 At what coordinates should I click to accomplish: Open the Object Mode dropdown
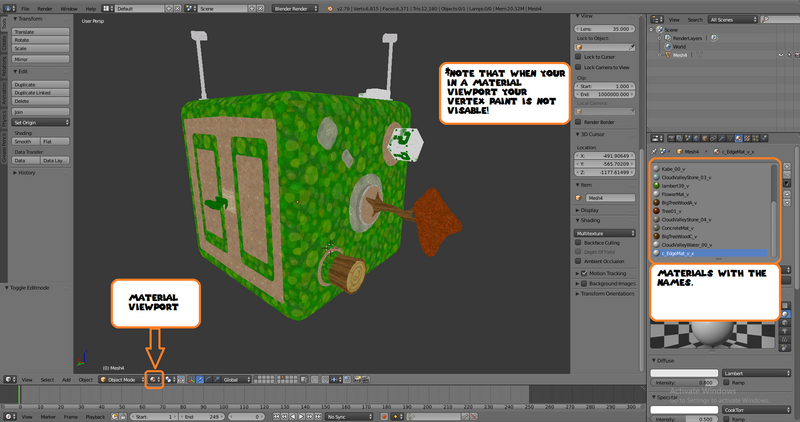tap(122, 380)
